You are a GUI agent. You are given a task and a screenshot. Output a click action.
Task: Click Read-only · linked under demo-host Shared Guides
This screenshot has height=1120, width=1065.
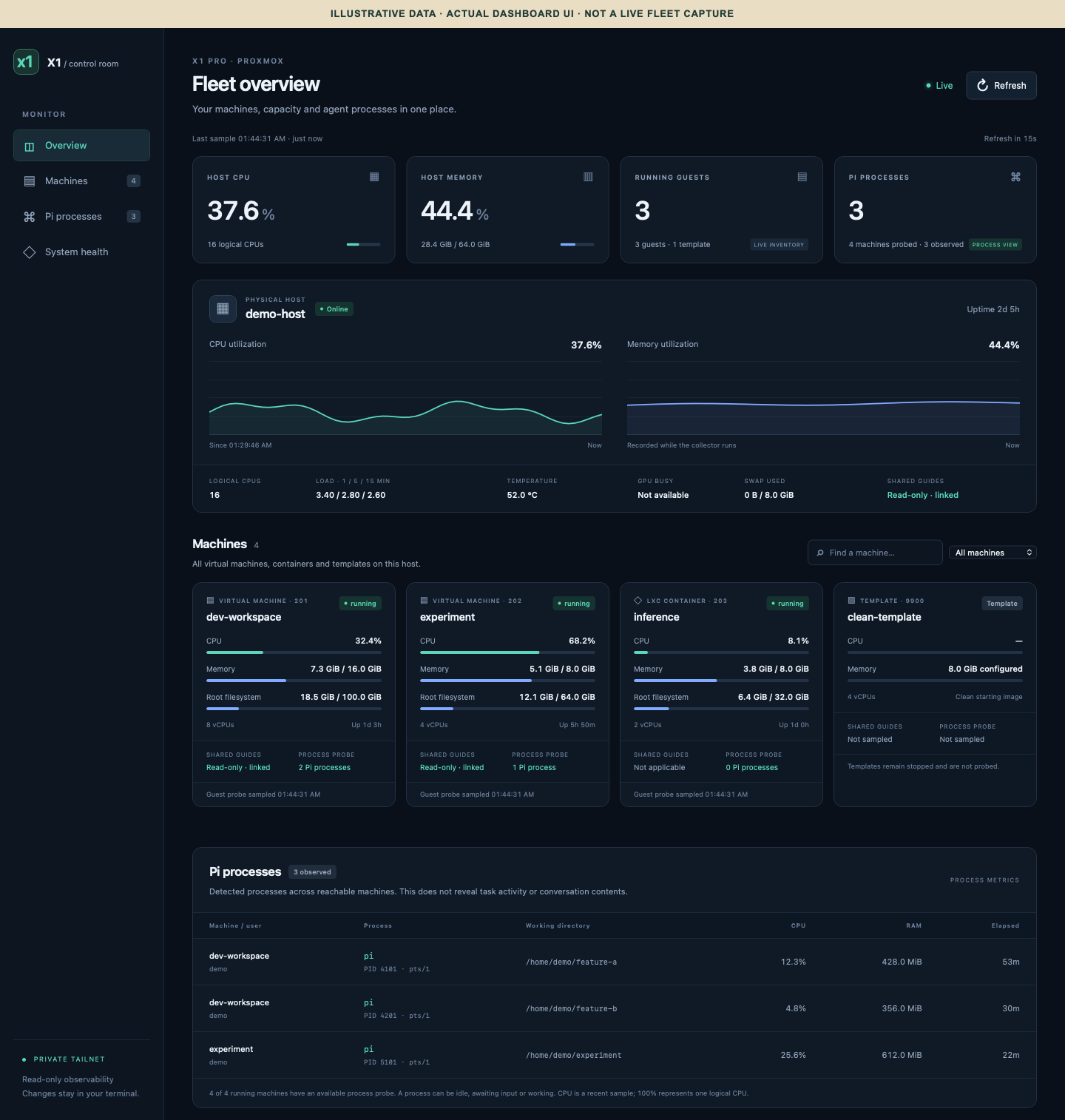tap(922, 496)
